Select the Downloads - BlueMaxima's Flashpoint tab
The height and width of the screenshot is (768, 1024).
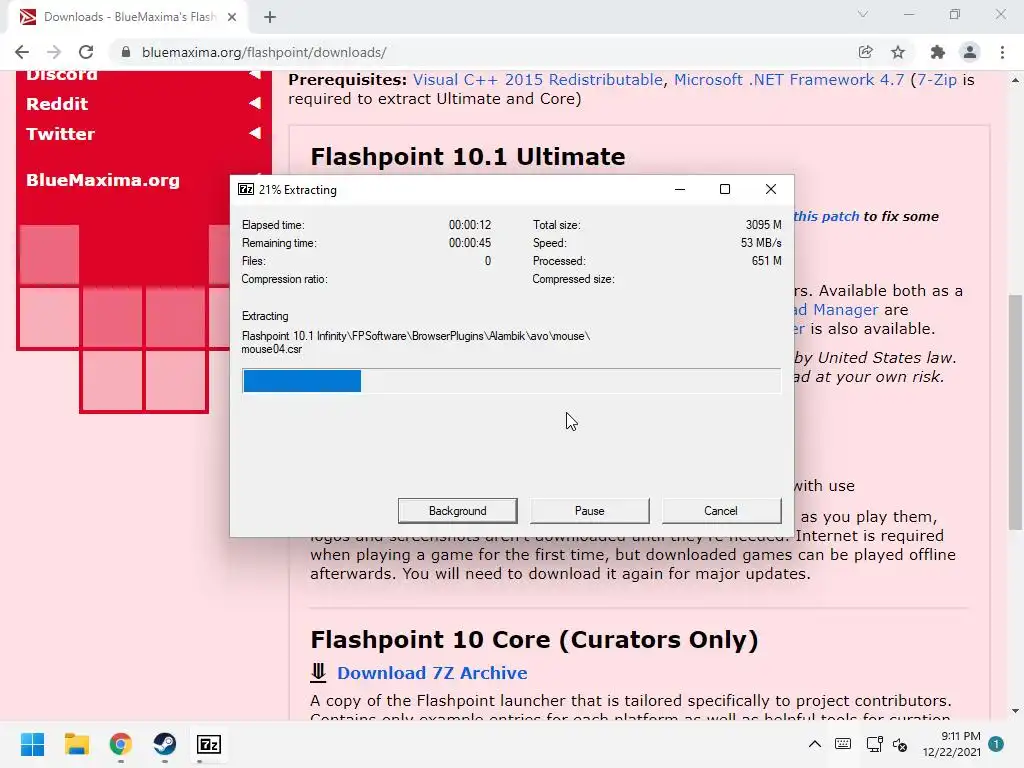[129, 17]
